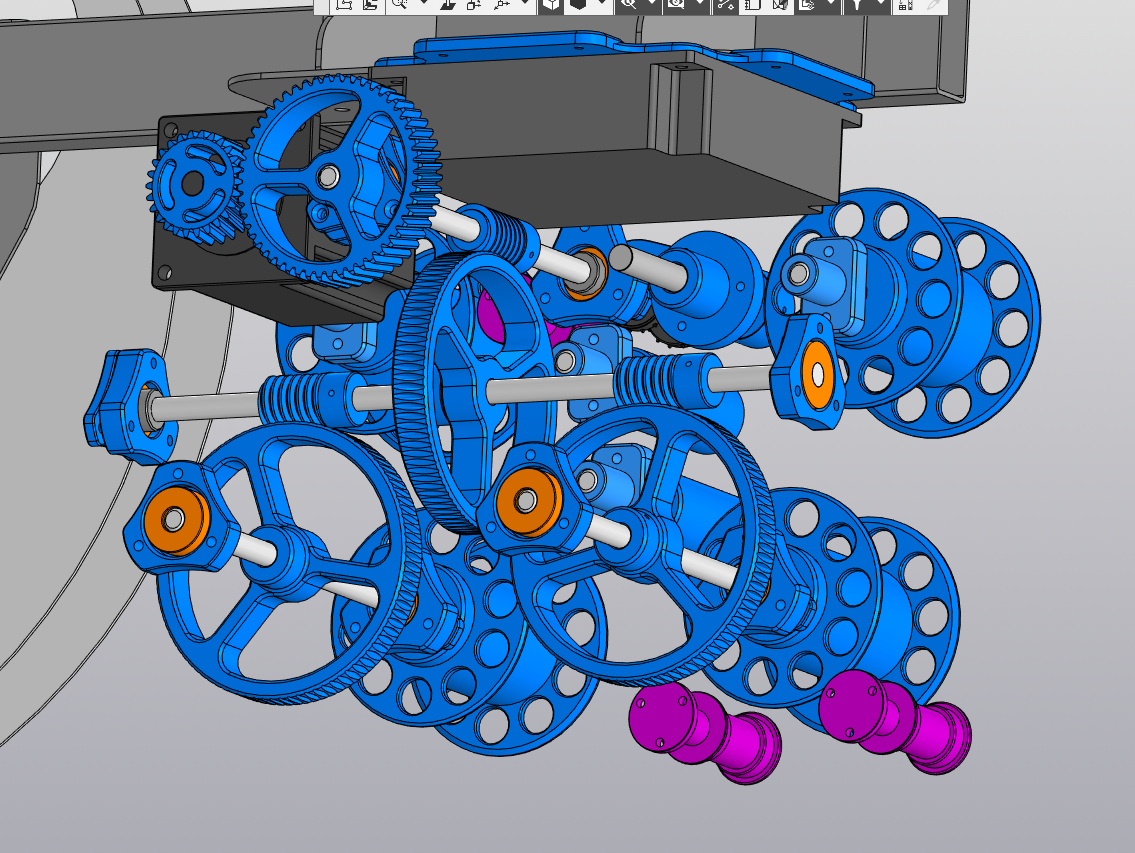Screen dimensions: 1135x853
Task: Select the right magenta spool
Action: pyautogui.click(x=895, y=720)
